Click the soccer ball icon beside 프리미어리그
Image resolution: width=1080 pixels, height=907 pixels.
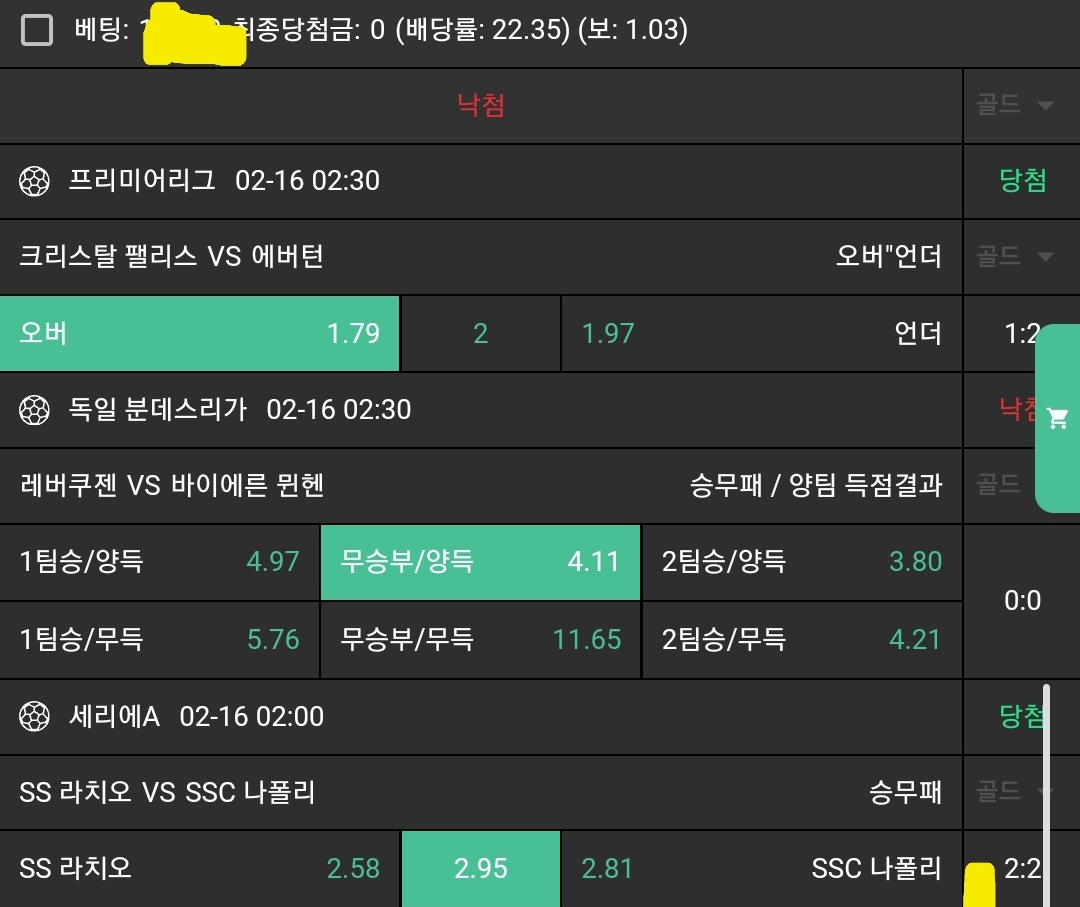tap(35, 181)
